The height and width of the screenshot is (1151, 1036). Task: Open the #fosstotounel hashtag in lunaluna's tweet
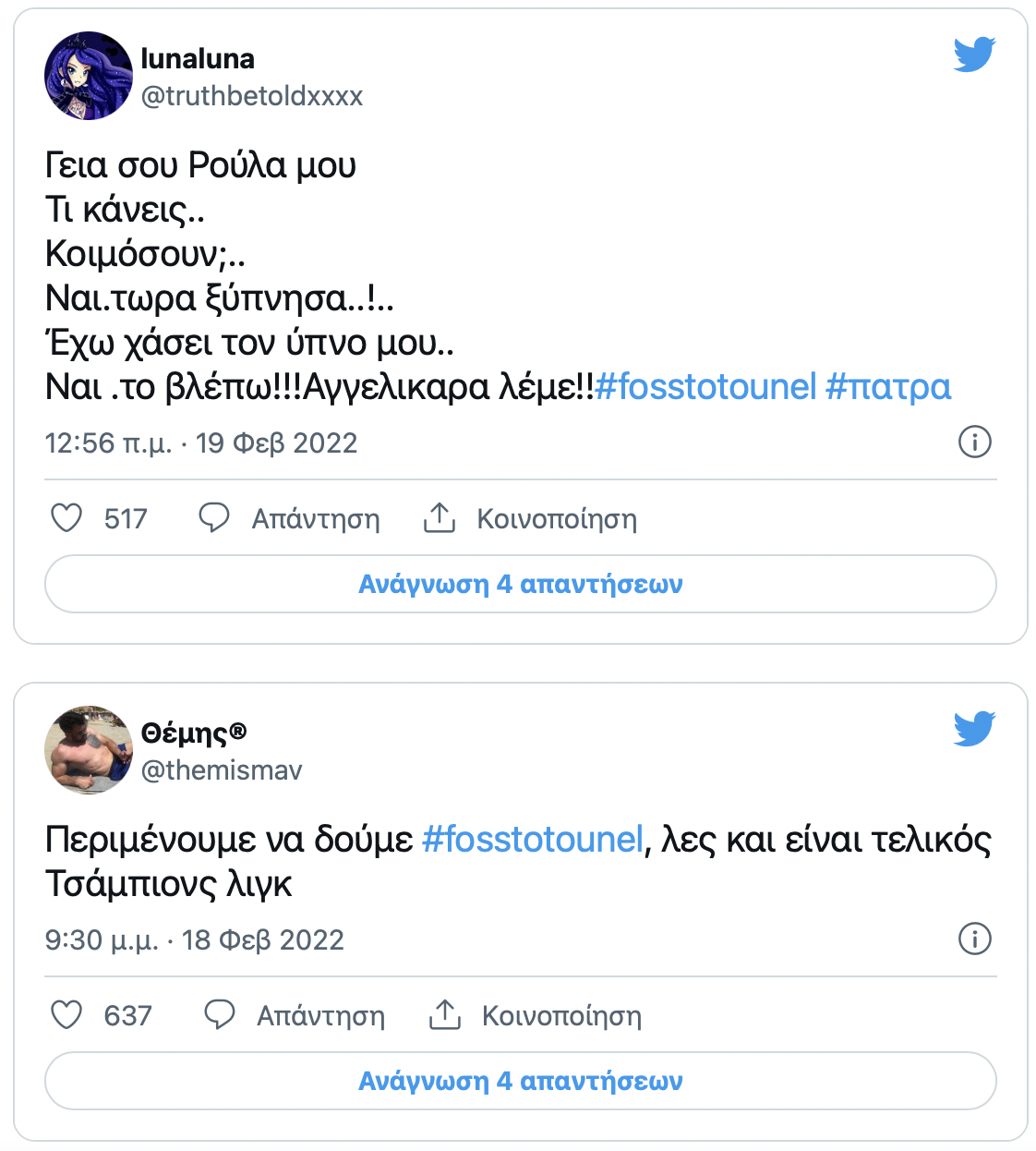706,387
